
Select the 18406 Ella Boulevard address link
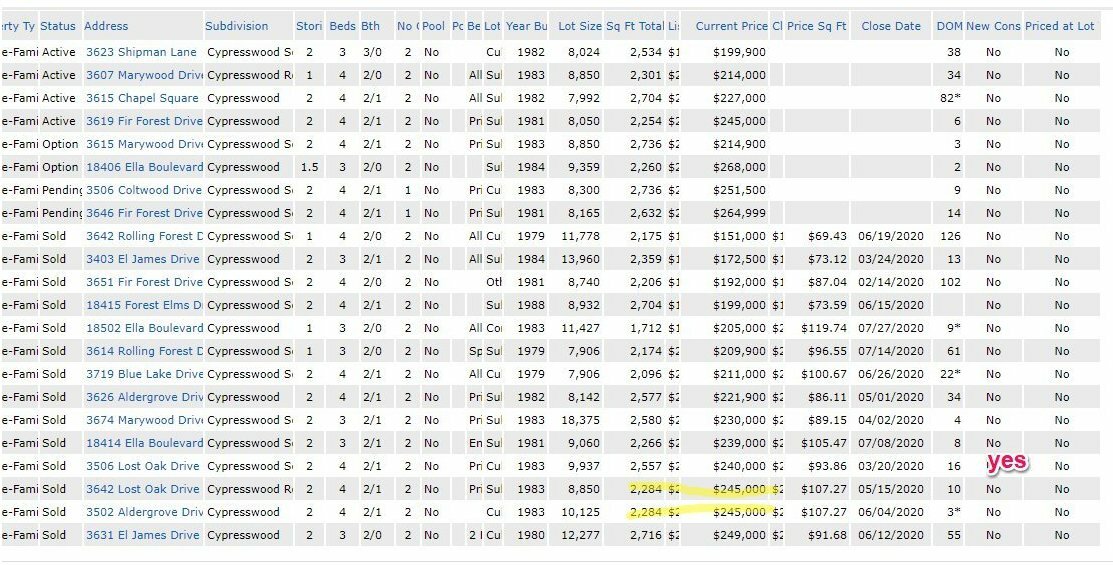pos(143,167)
